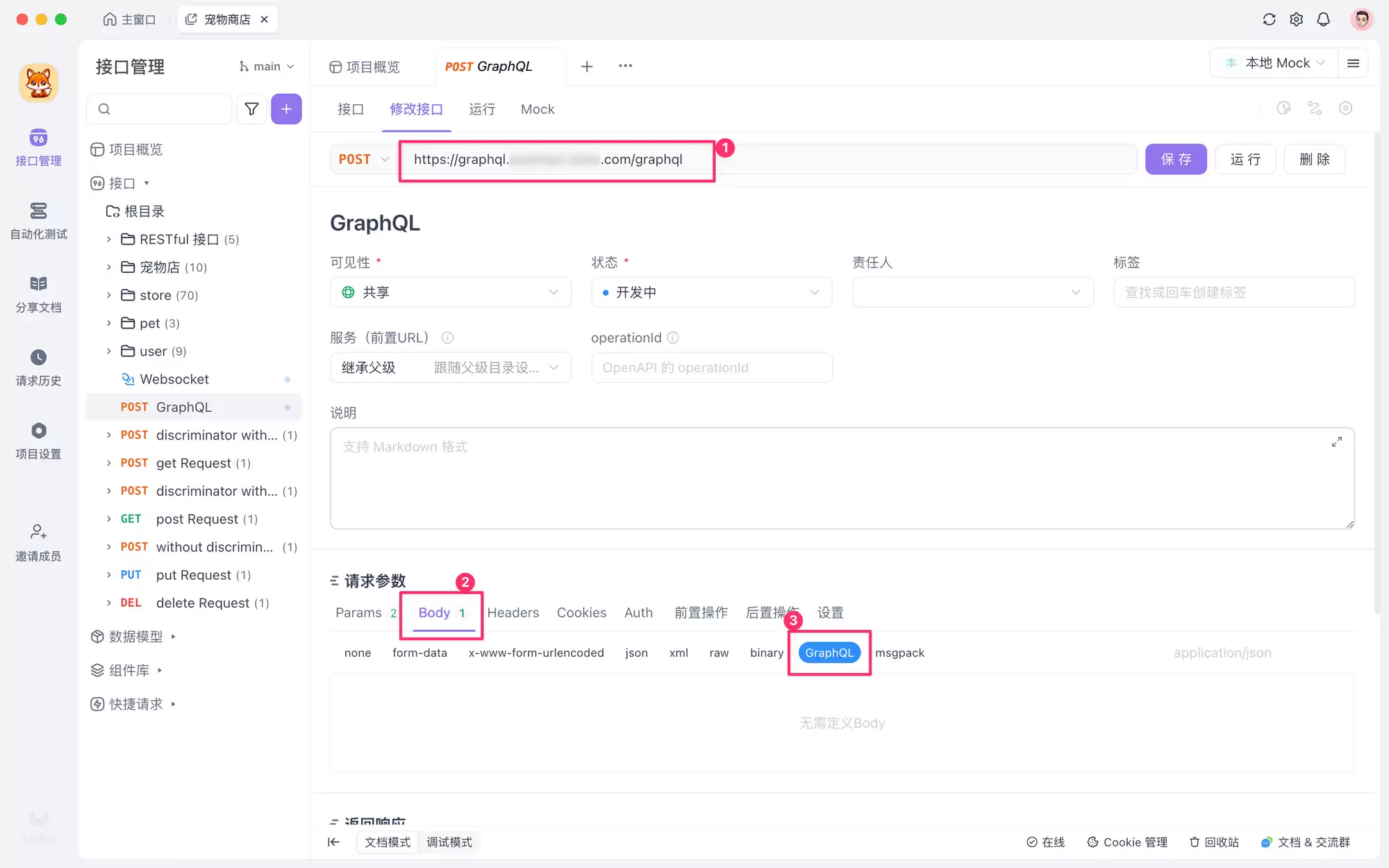This screenshot has height=868, width=1389.
Task: Open the Auth request tab
Action: click(638, 612)
